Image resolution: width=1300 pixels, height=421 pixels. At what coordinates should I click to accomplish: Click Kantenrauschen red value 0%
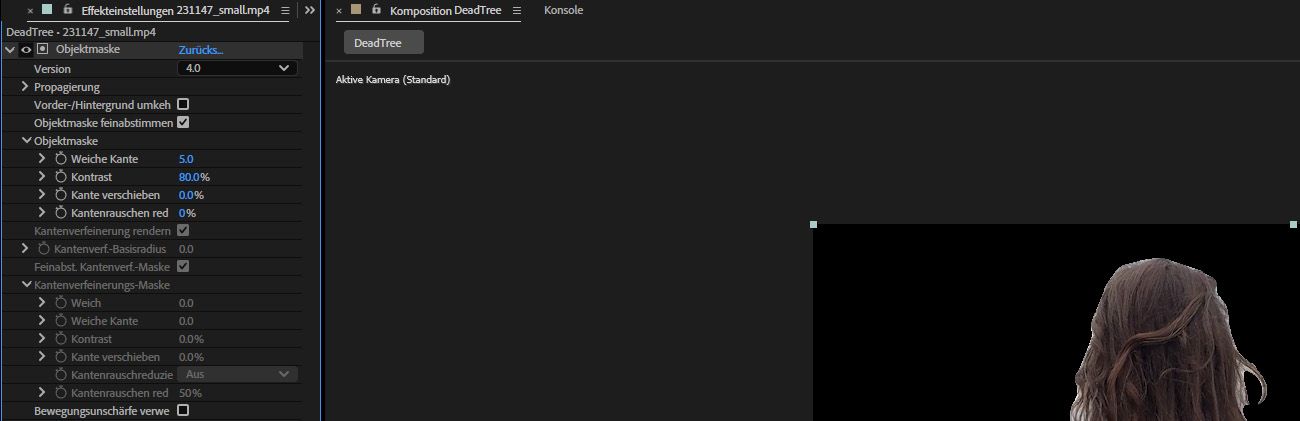(187, 213)
